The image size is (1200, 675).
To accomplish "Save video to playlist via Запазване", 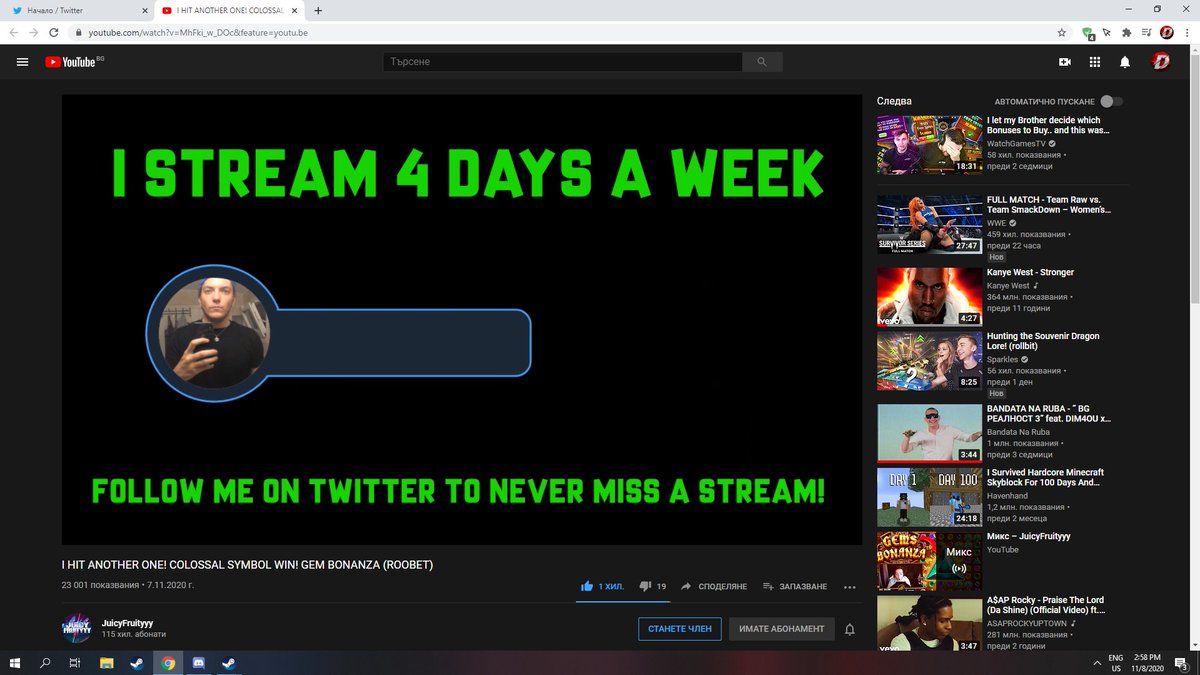I will [x=795, y=586].
